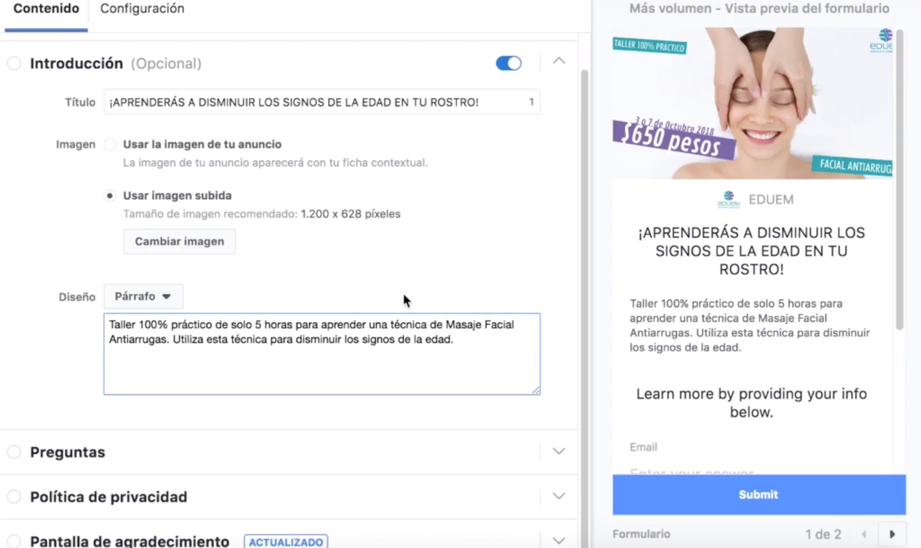921x548 pixels.
Task: Click the textarea resize handle corner
Action: [x=536, y=390]
